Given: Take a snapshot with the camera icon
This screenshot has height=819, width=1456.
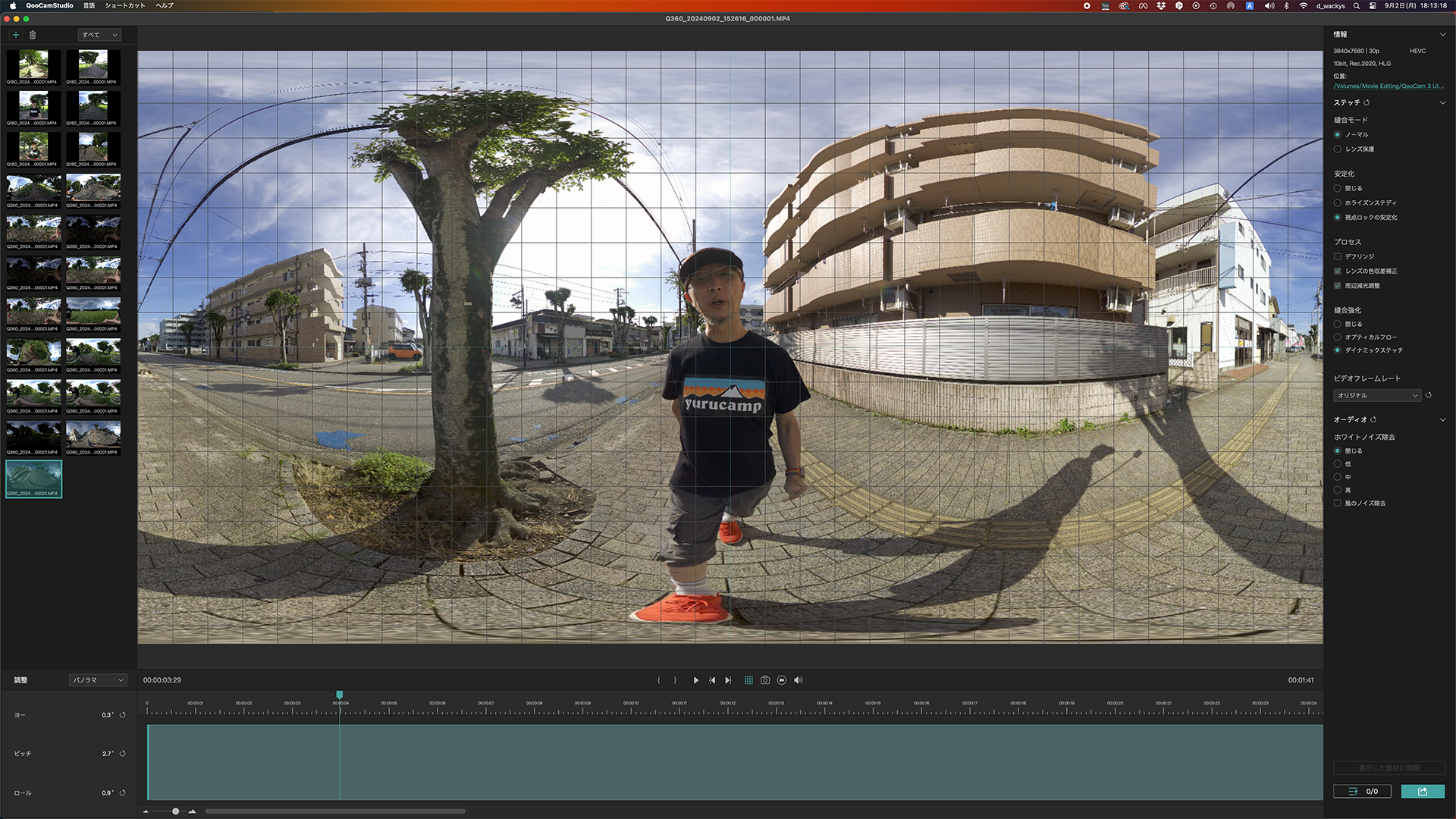Looking at the screenshot, I should click(x=765, y=680).
